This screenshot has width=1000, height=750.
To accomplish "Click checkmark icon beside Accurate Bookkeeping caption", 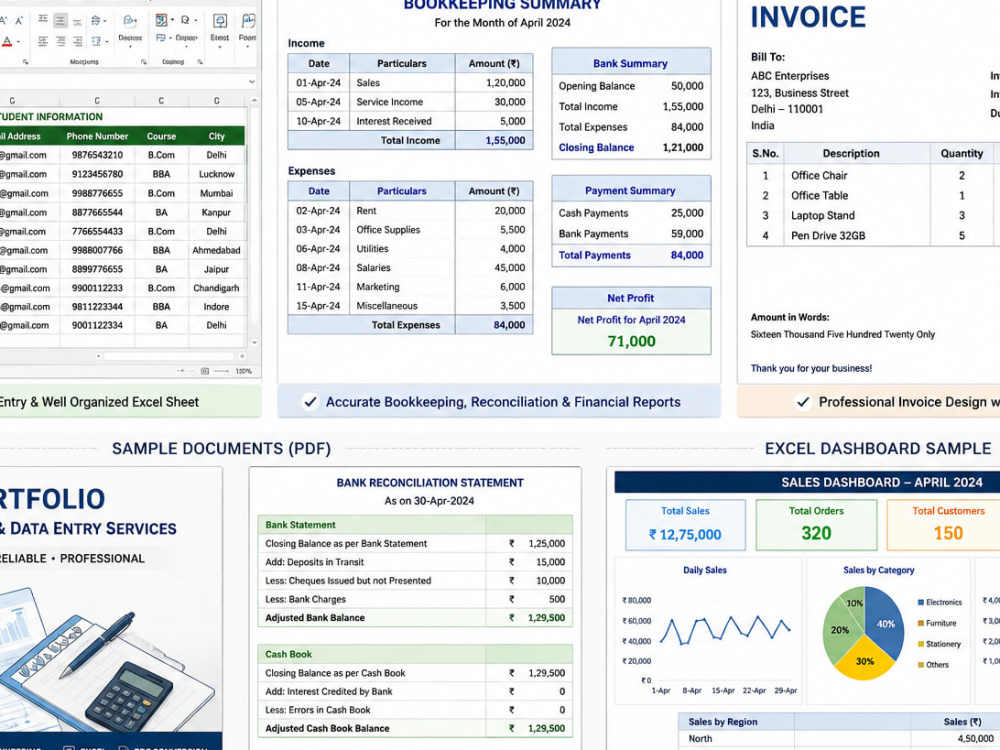I will pyautogui.click(x=310, y=402).
